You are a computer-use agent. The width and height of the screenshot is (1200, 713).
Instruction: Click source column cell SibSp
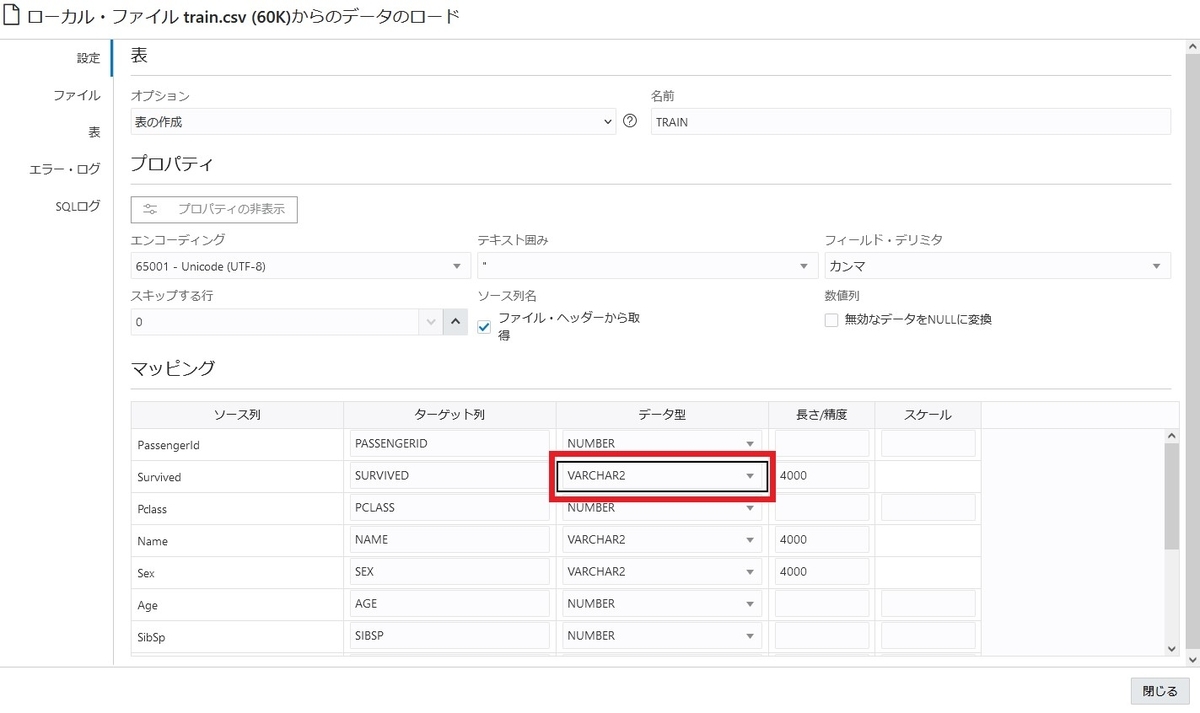[x=237, y=637]
